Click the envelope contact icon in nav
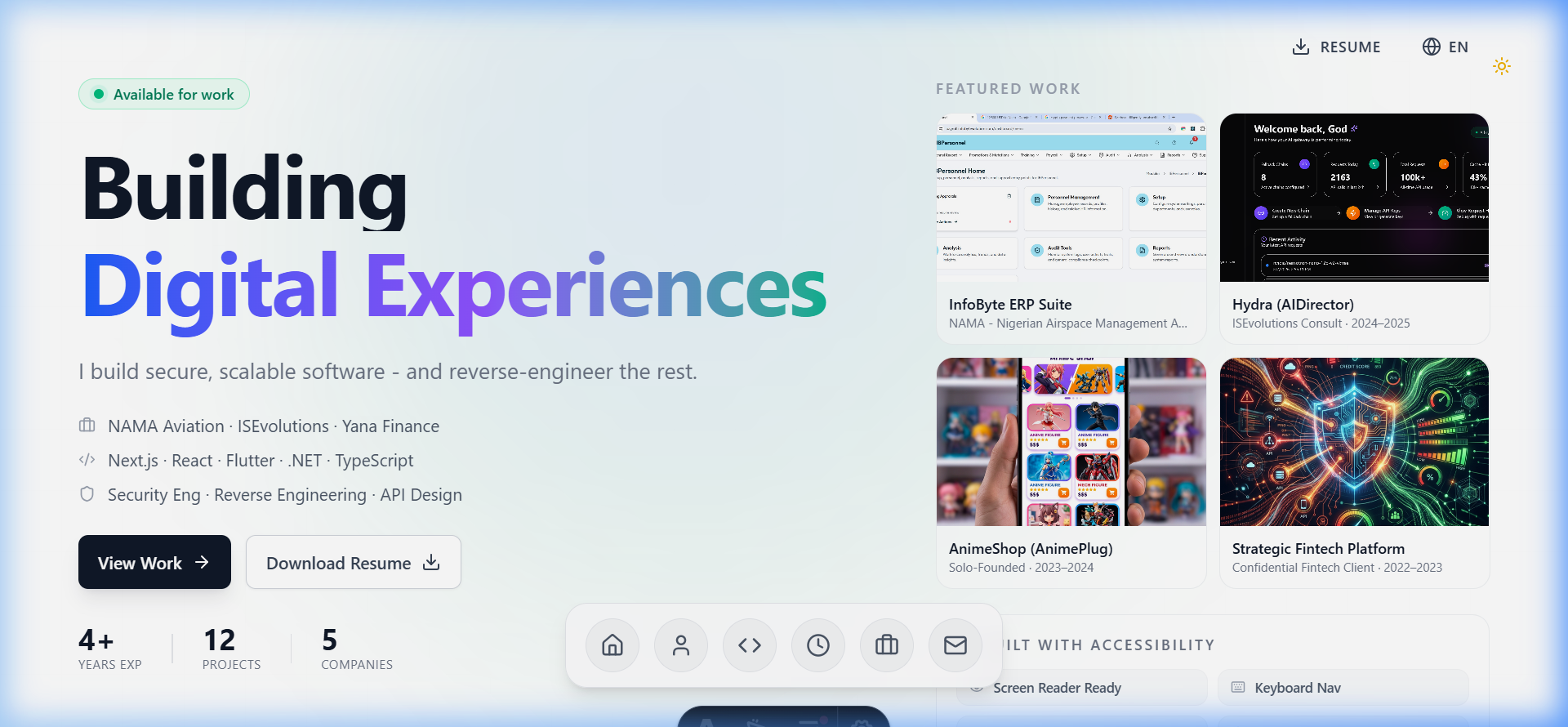 [955, 645]
